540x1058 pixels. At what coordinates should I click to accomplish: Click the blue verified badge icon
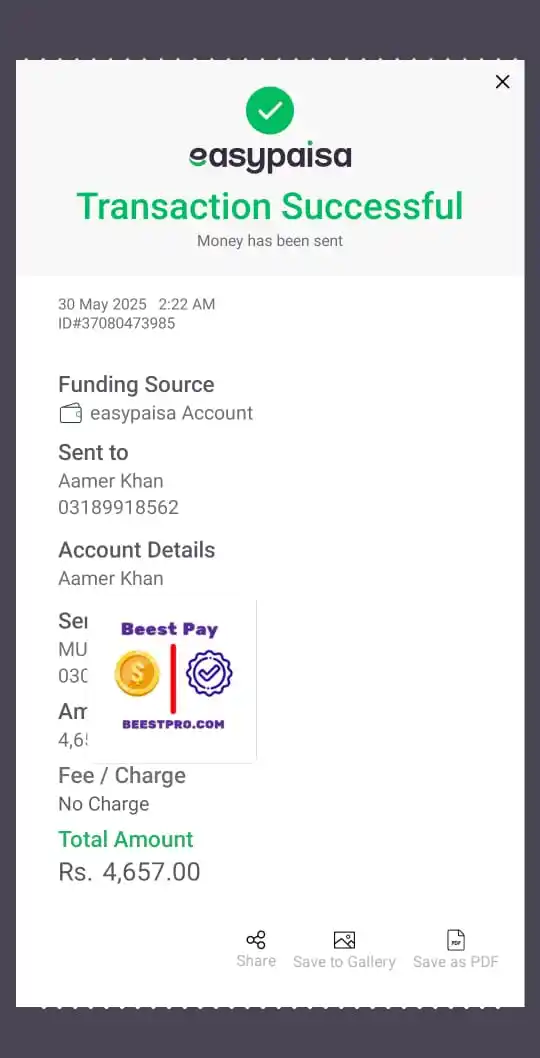coord(209,673)
